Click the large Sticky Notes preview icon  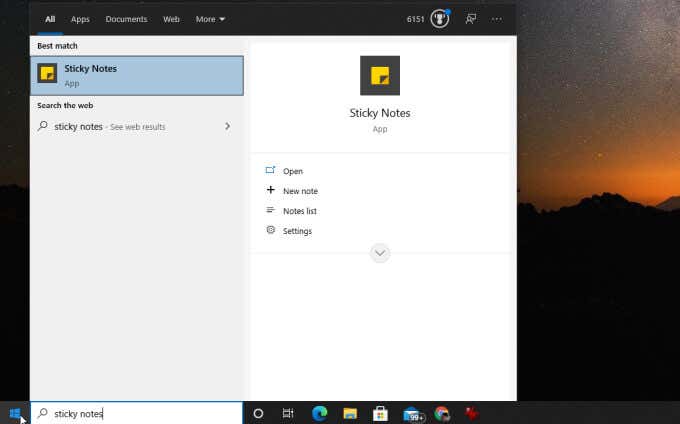[380, 75]
